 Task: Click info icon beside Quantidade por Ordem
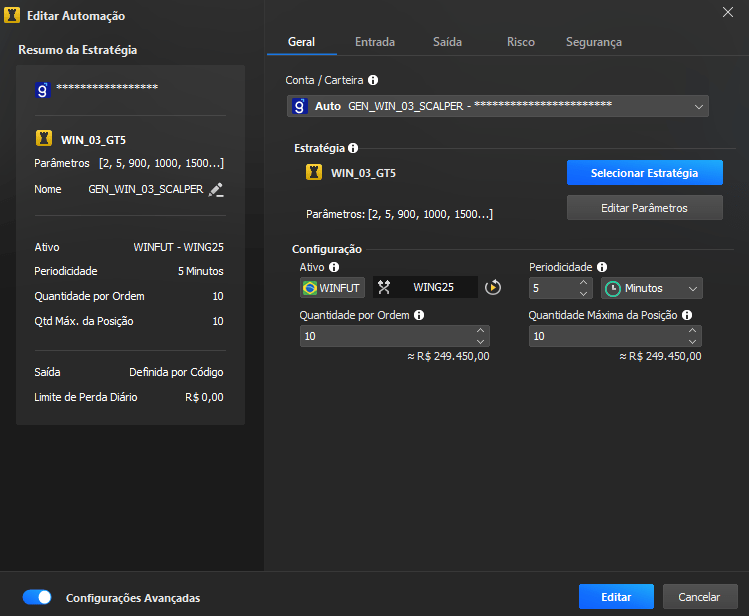pyautogui.click(x=419, y=314)
